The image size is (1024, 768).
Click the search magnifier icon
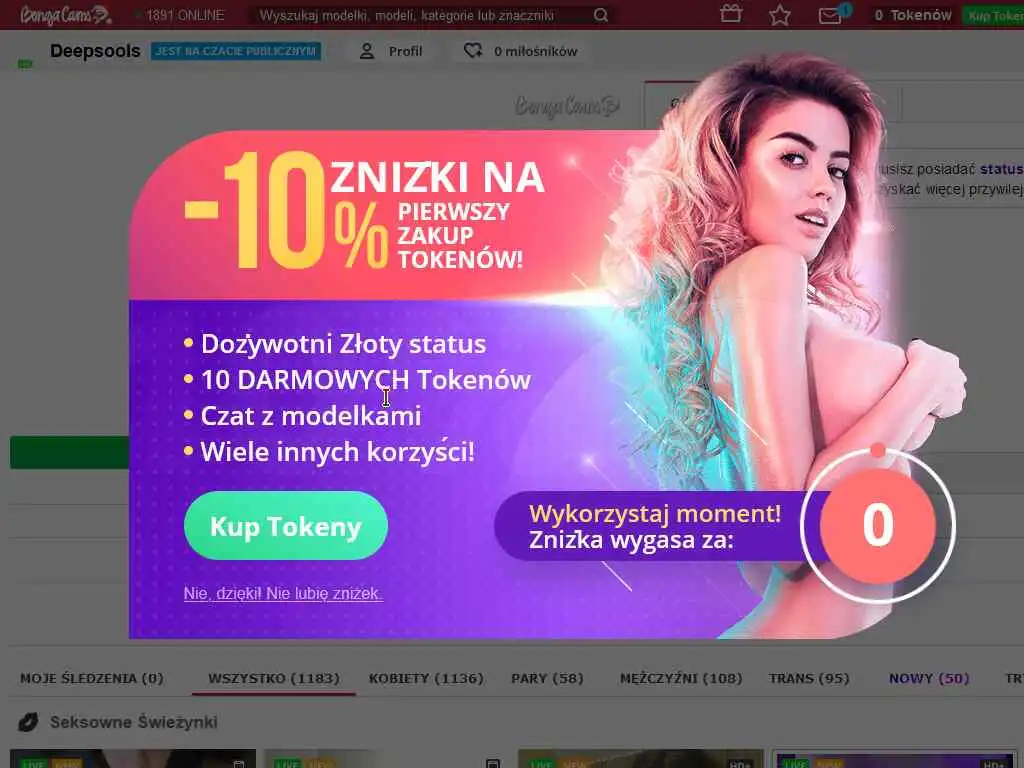(601, 15)
